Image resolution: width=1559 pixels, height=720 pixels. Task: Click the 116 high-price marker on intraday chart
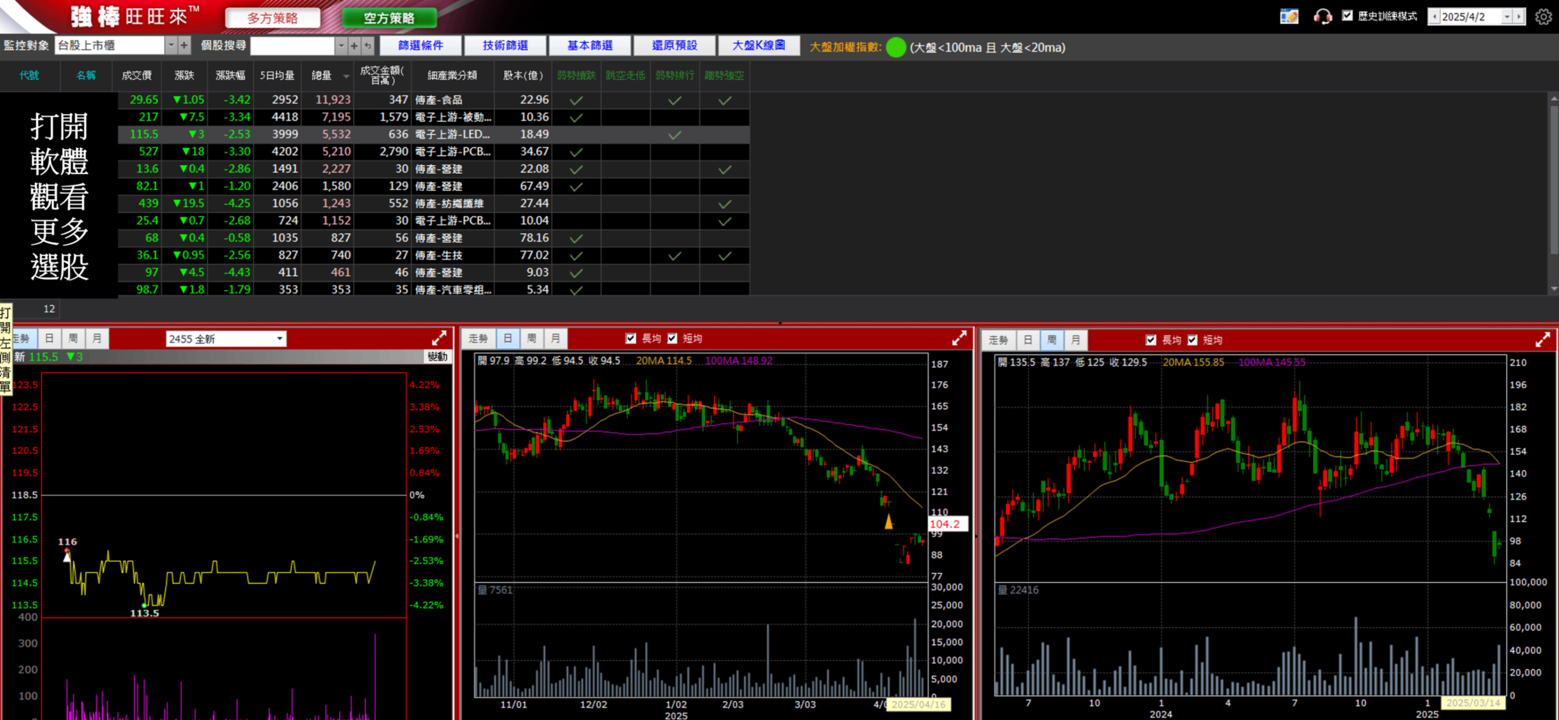coord(67,542)
